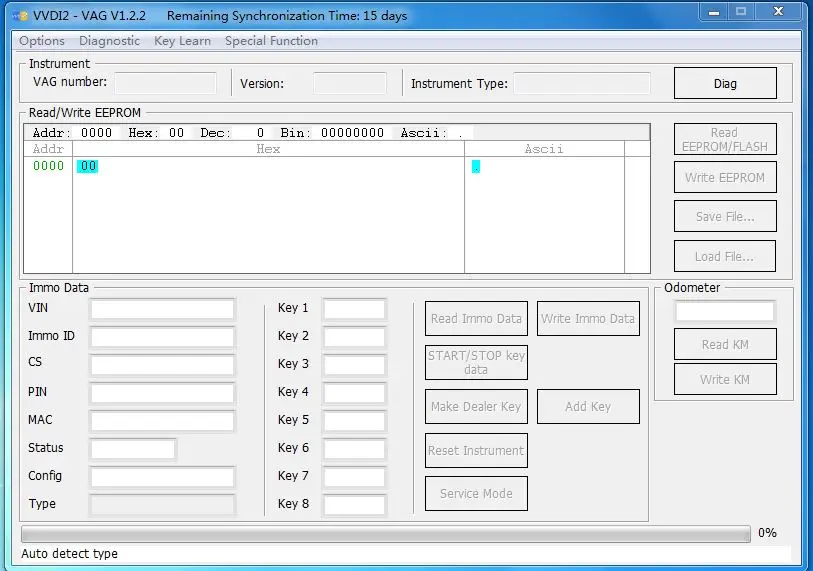Minimize the VVDI2 window

coord(714,12)
